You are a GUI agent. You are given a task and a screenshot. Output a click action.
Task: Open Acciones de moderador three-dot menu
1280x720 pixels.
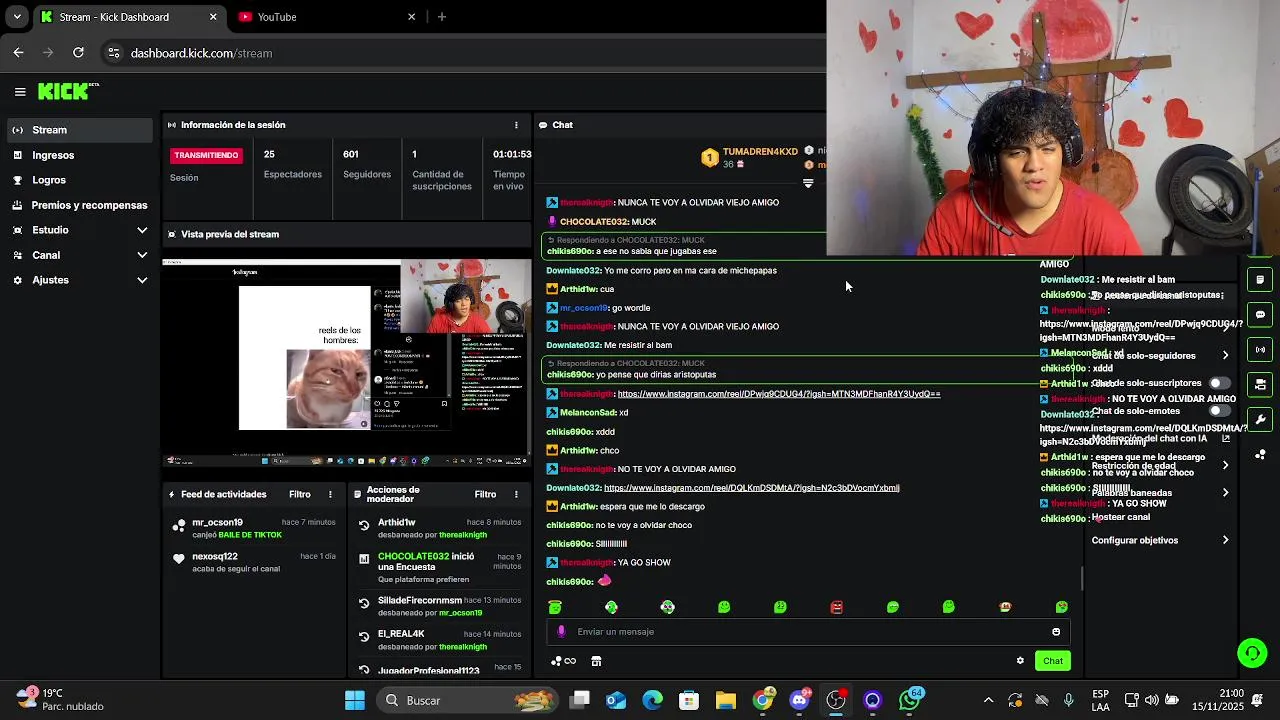[516, 494]
